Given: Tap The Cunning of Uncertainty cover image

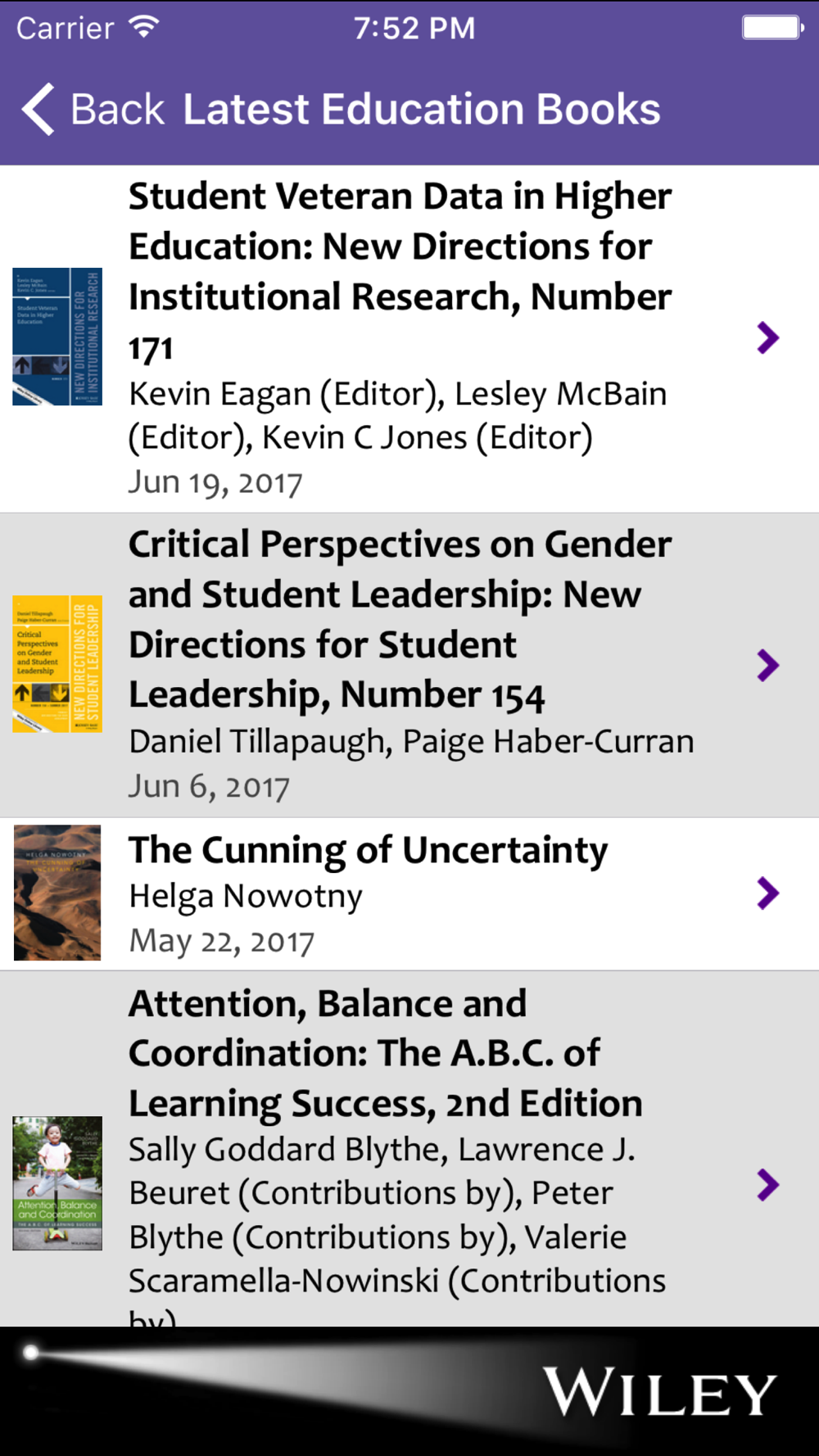Looking at the screenshot, I should [x=57, y=893].
